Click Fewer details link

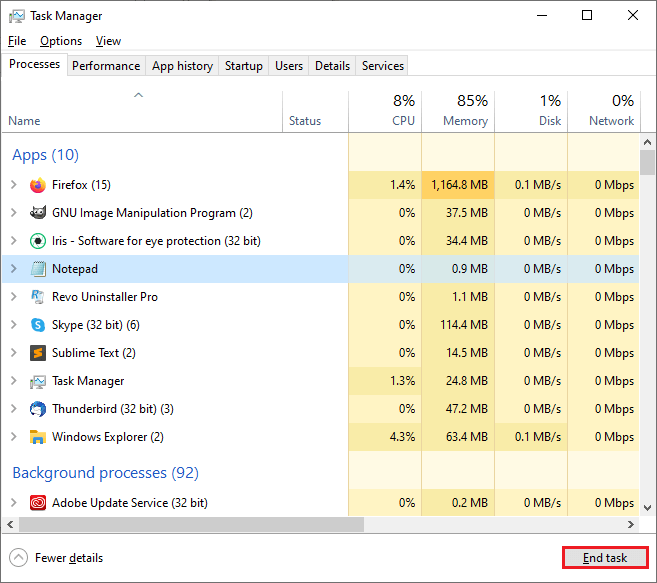[69, 558]
